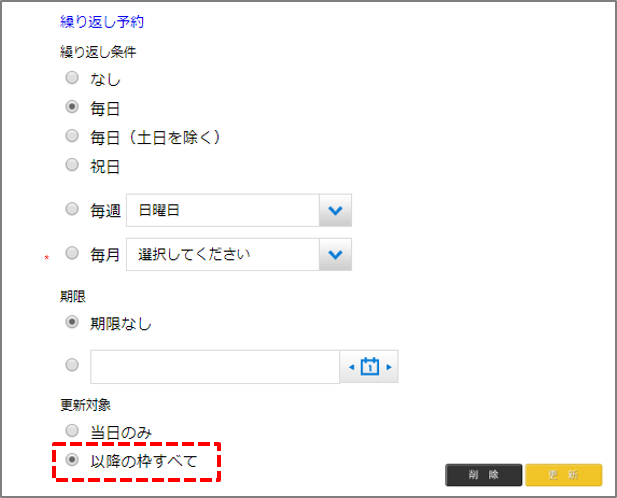The height and width of the screenshot is (498, 617).
Task: Click into the deadline date input field
Action: click(x=215, y=367)
